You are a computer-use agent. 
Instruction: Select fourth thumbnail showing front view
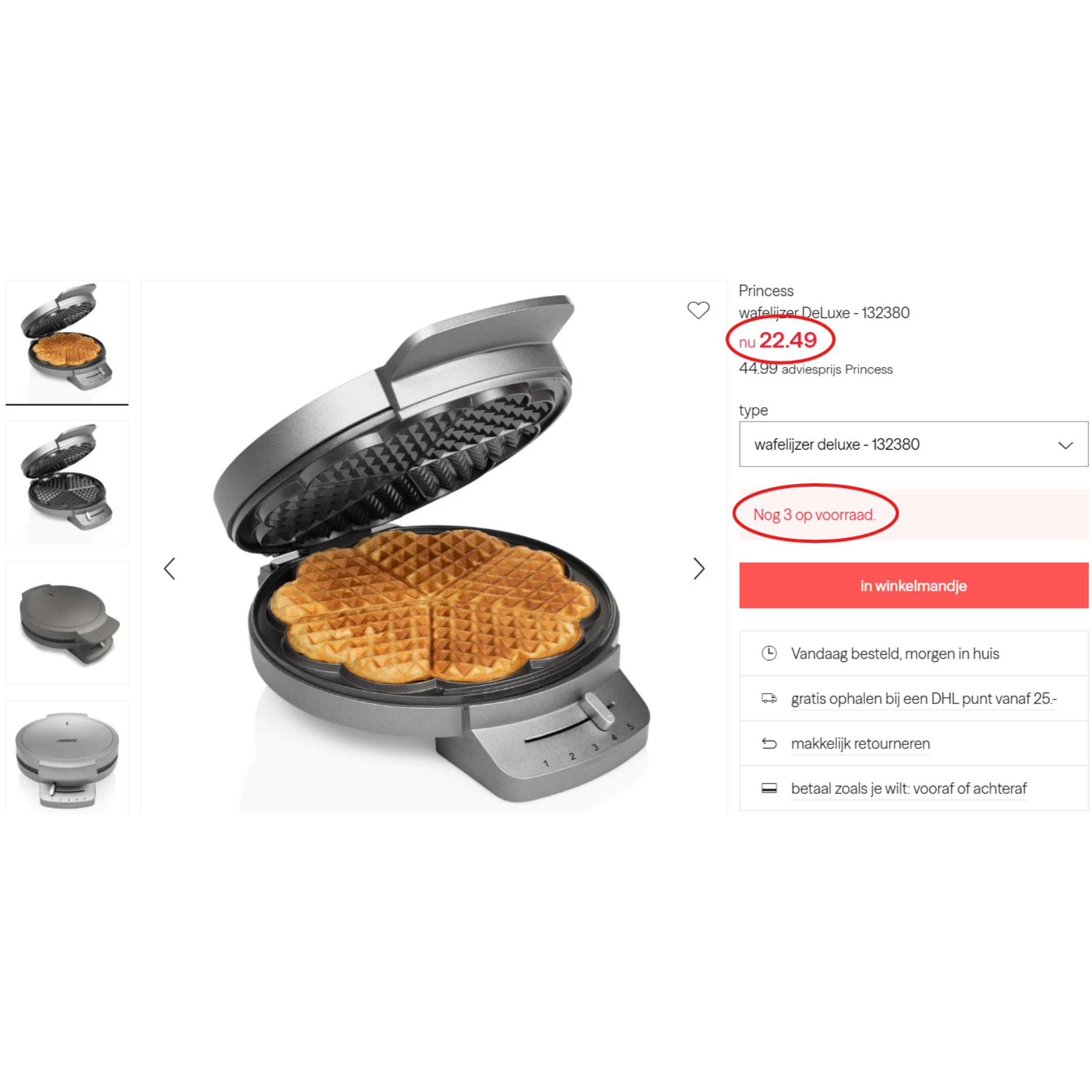click(x=67, y=757)
